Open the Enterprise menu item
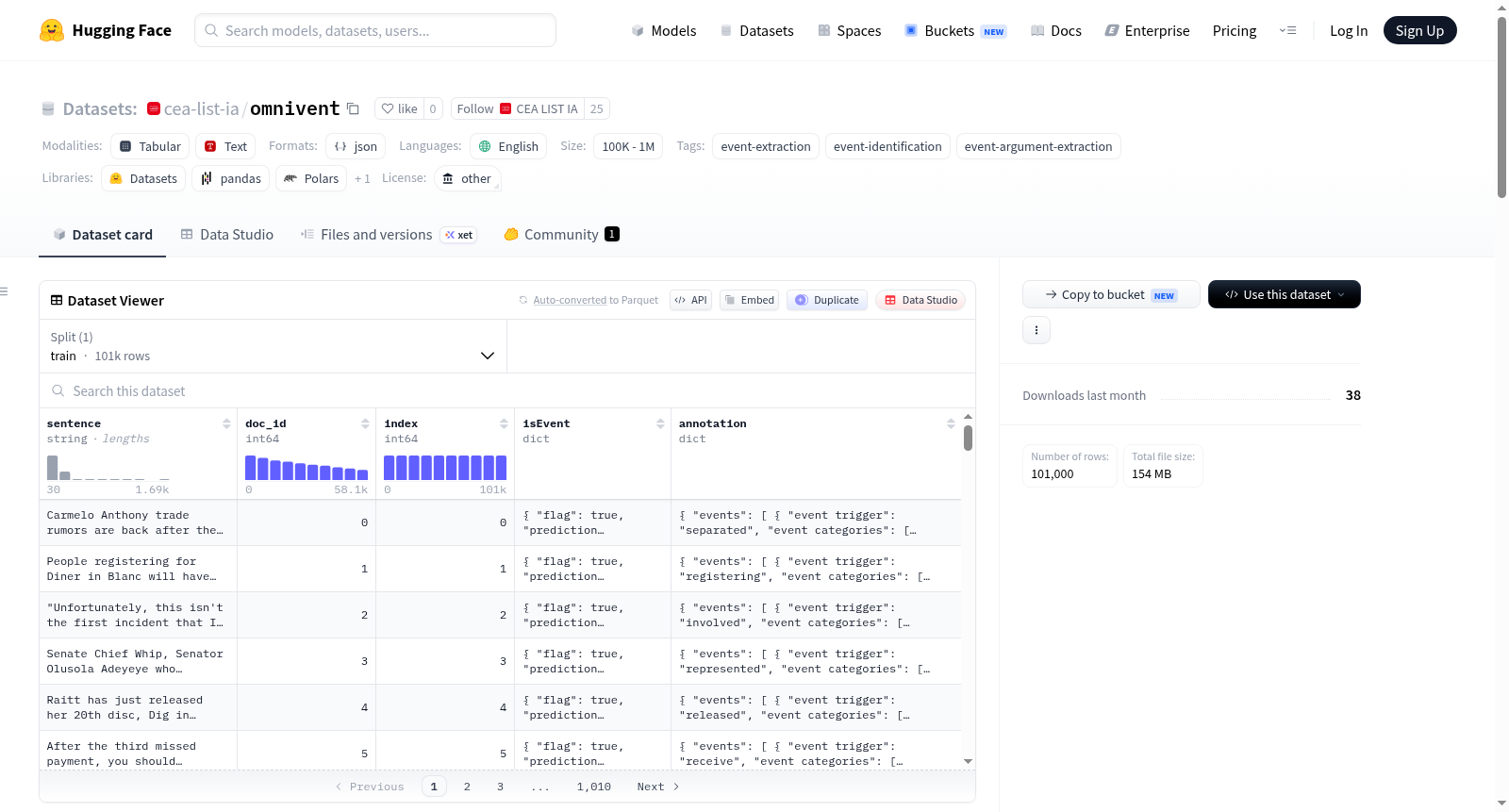The image size is (1509, 812). click(x=1147, y=30)
